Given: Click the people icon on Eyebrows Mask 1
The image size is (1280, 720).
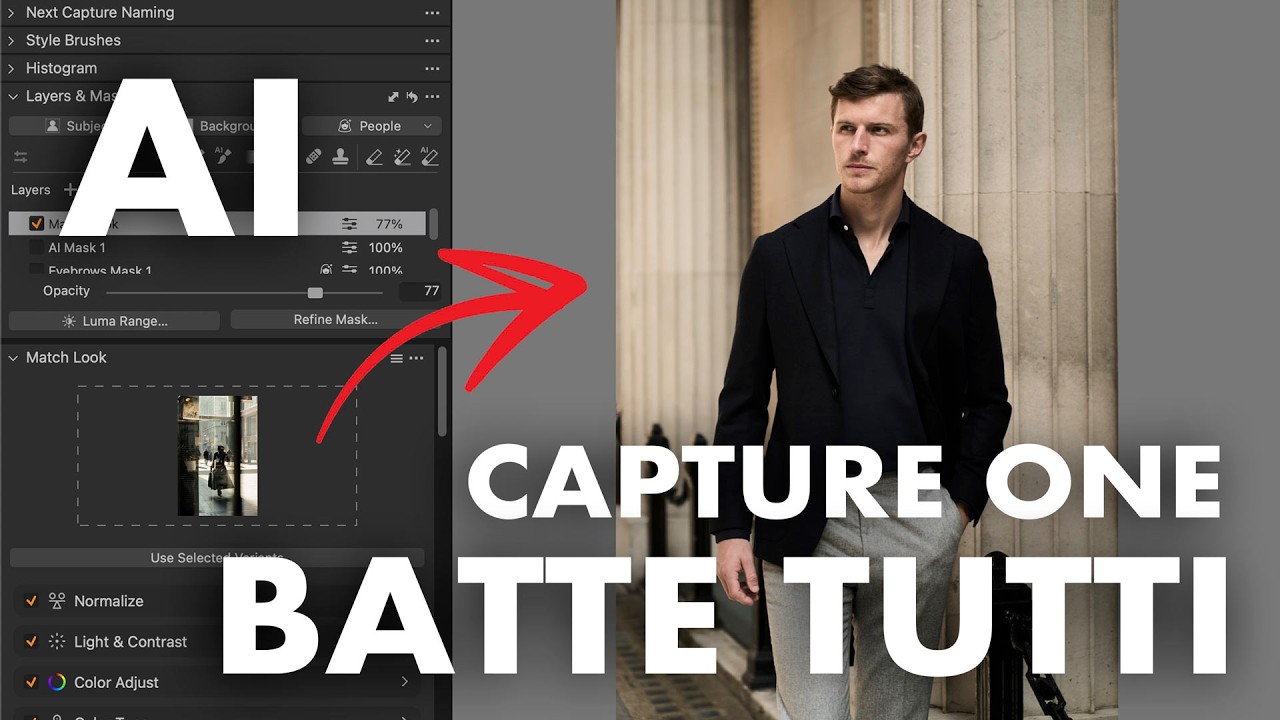Looking at the screenshot, I should click(x=326, y=270).
